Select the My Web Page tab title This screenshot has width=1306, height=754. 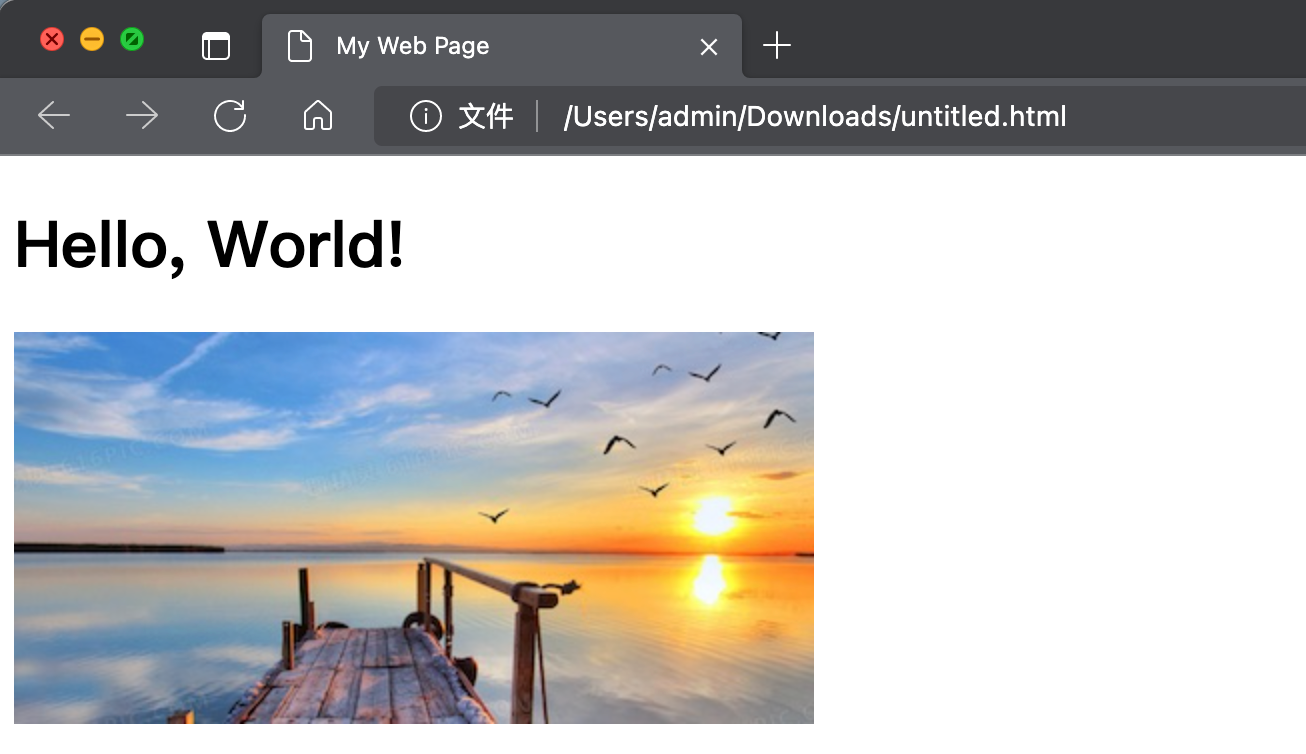[413, 46]
